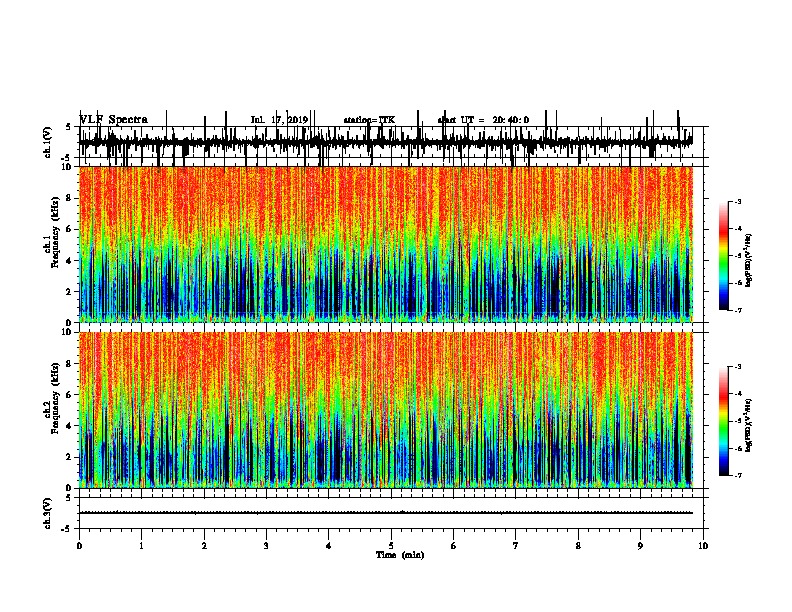Image resolution: width=792 pixels, height=612 pixels.
Task: Click the 'ch.1(V)' waveform axis label
Action: click(x=47, y=142)
